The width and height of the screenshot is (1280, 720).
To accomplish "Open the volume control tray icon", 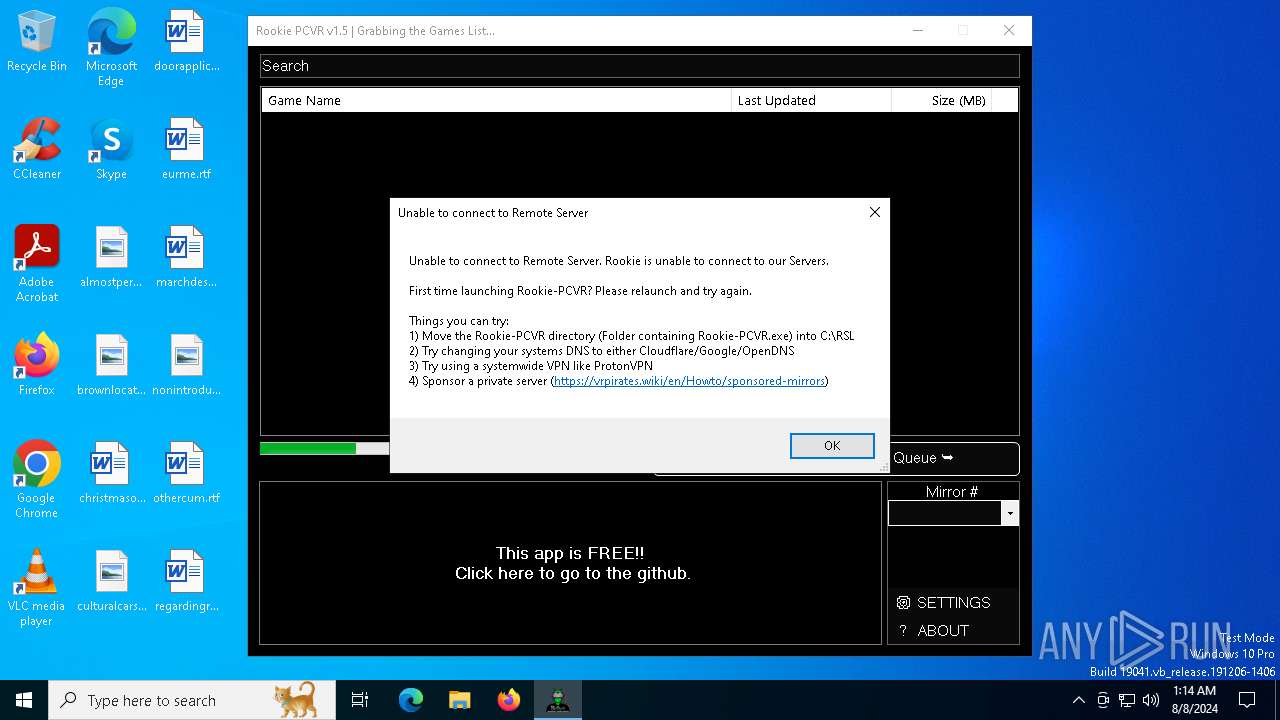I will point(1151,700).
